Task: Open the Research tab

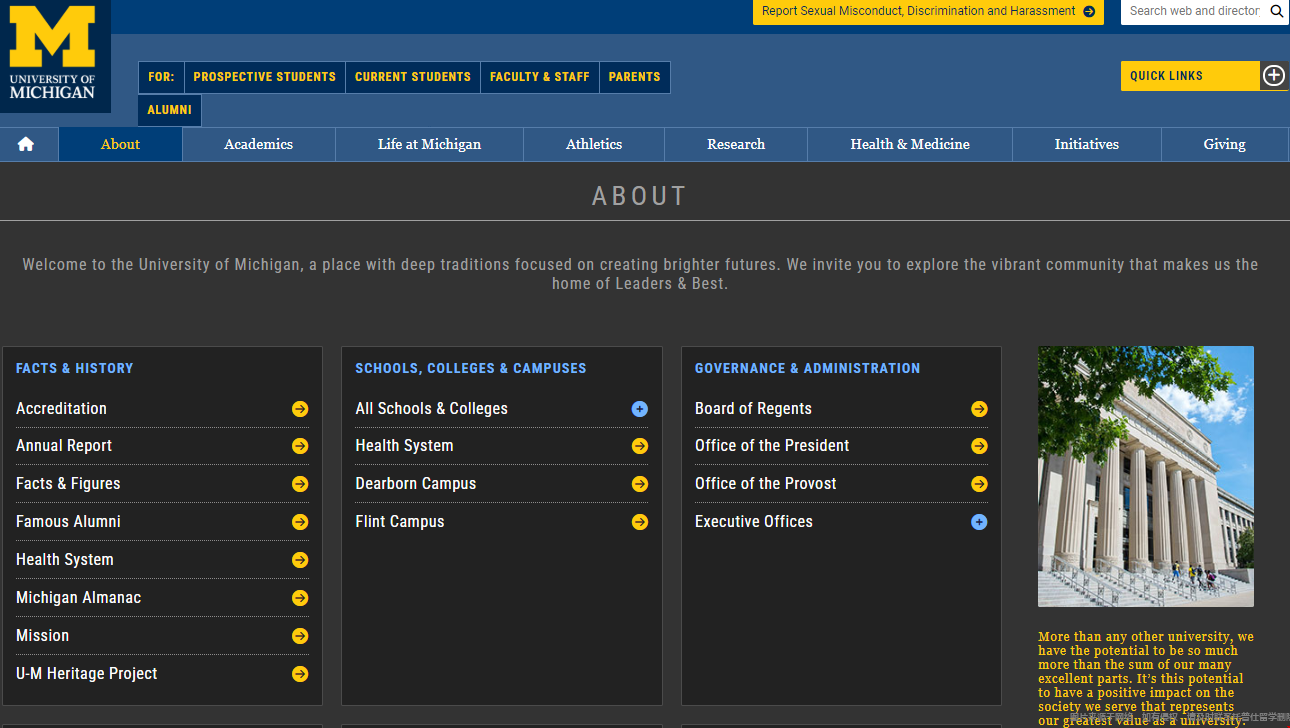Action: point(736,144)
